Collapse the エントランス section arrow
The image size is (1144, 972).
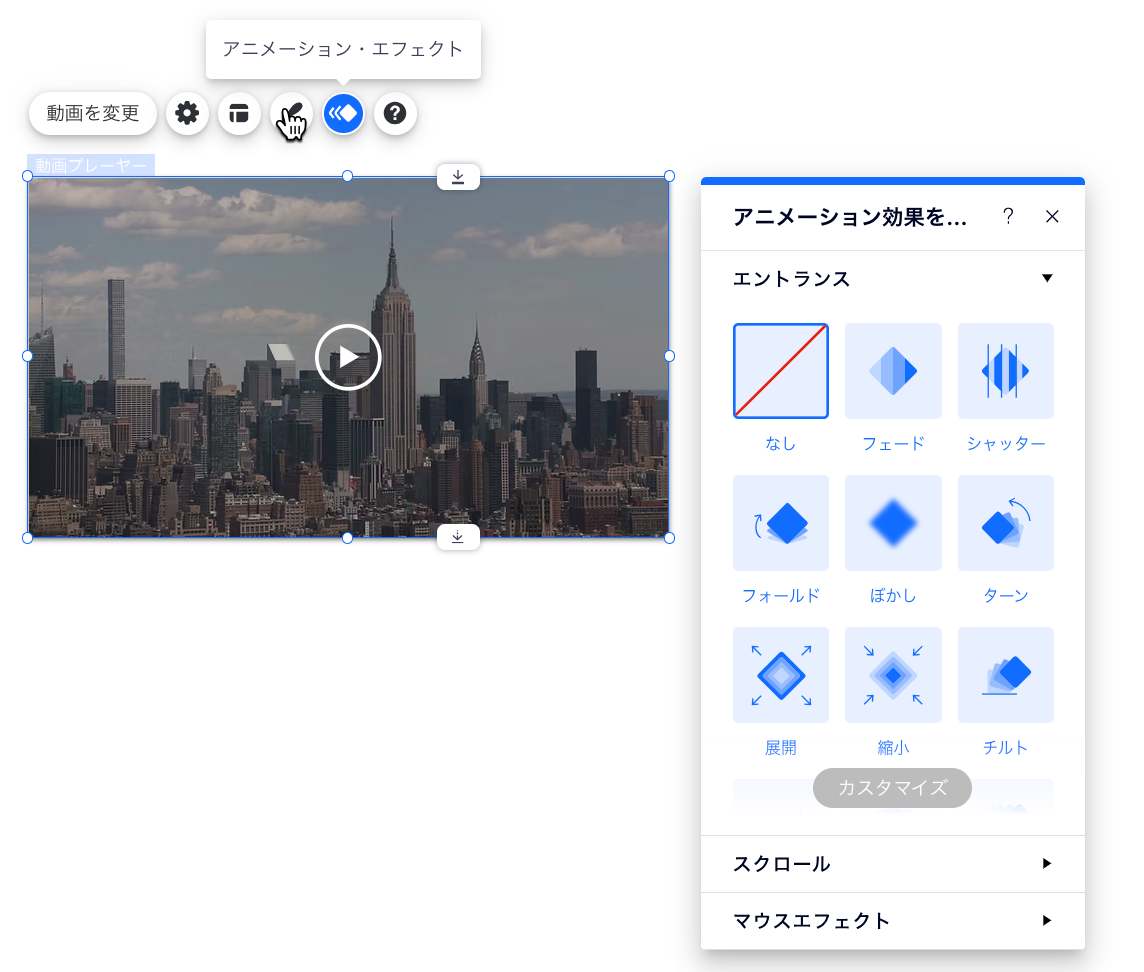[x=1047, y=278]
